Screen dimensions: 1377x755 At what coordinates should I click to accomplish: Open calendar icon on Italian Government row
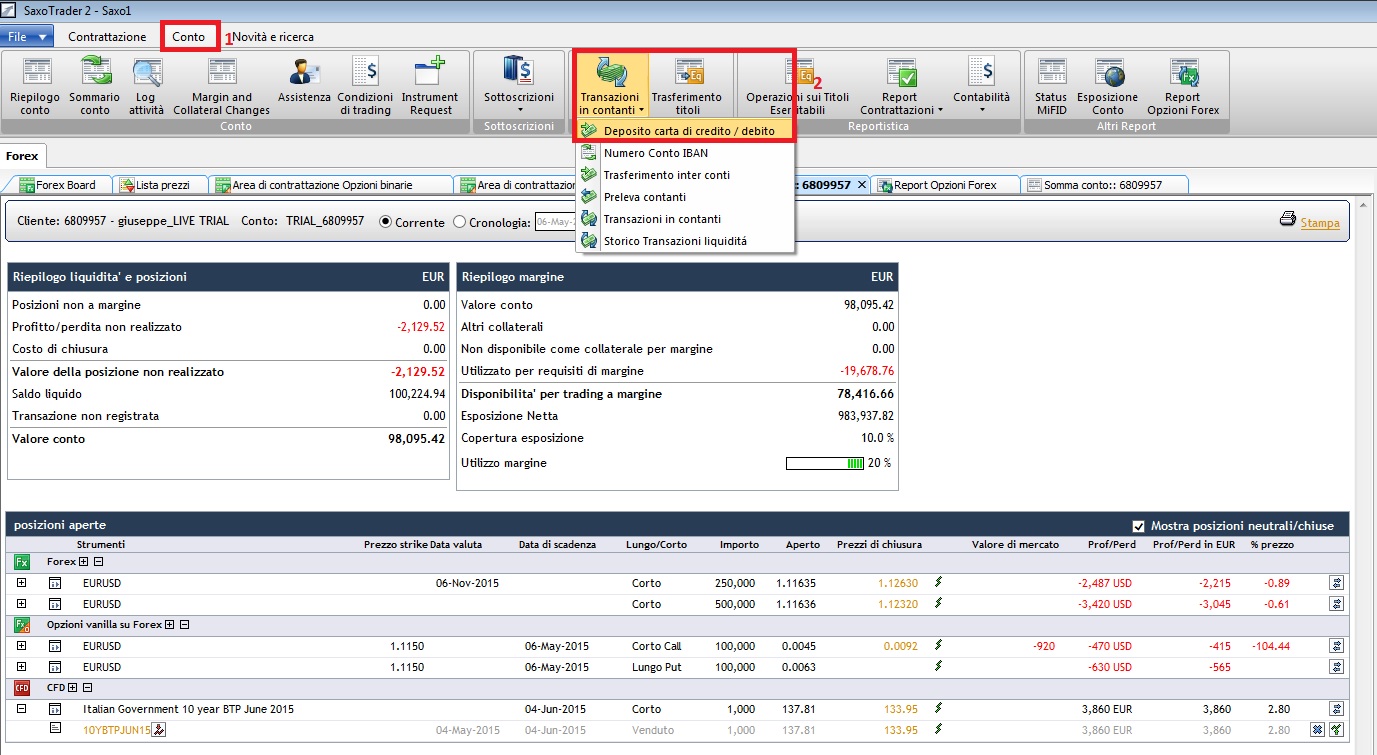56,709
